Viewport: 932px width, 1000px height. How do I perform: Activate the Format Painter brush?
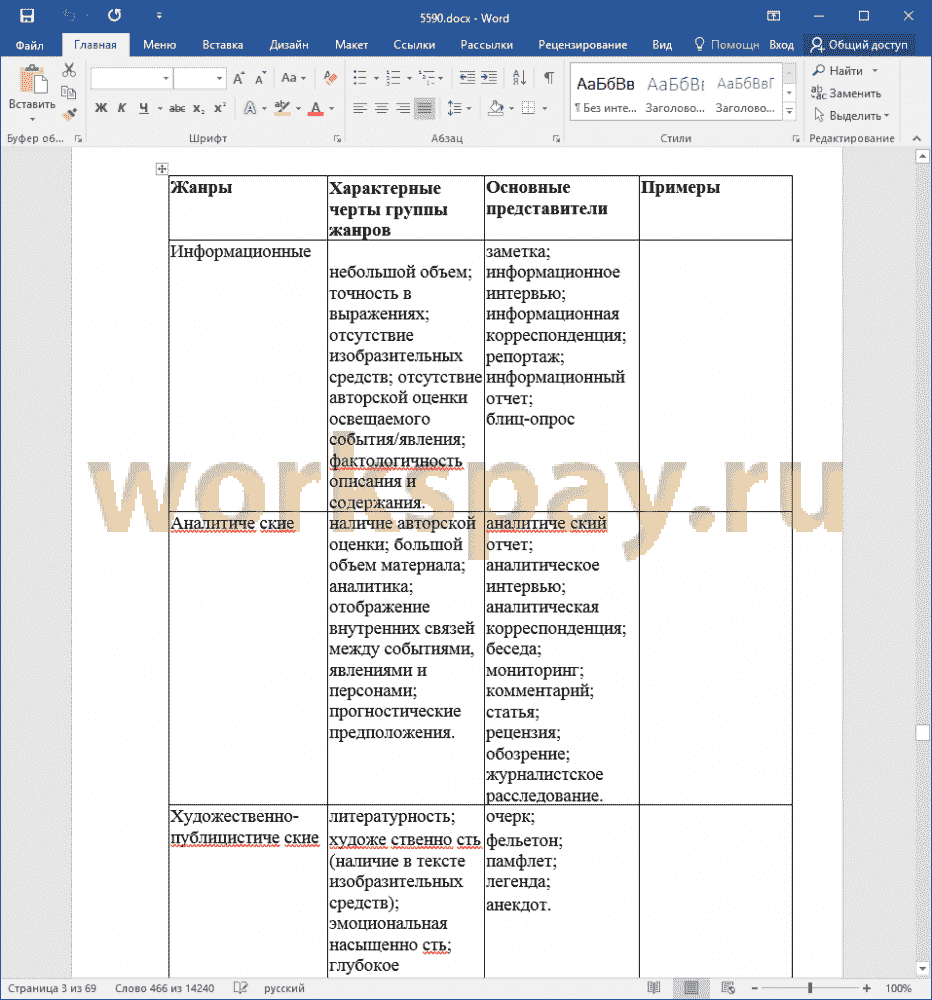tap(69, 115)
